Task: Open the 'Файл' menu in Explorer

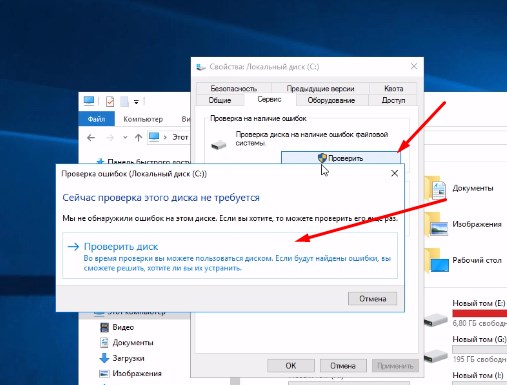Action: click(96, 119)
